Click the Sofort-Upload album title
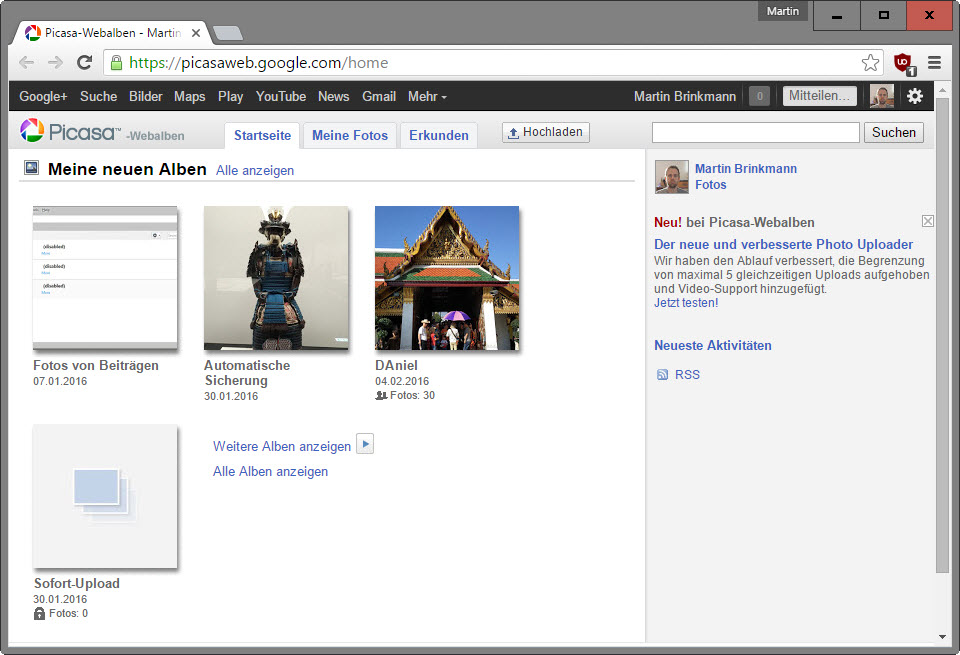960x655 pixels. pyautogui.click(x=77, y=583)
